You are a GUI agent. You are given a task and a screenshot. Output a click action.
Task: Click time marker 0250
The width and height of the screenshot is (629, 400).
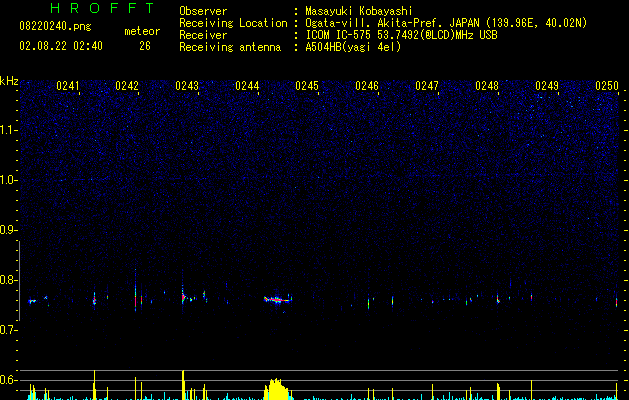(607, 86)
